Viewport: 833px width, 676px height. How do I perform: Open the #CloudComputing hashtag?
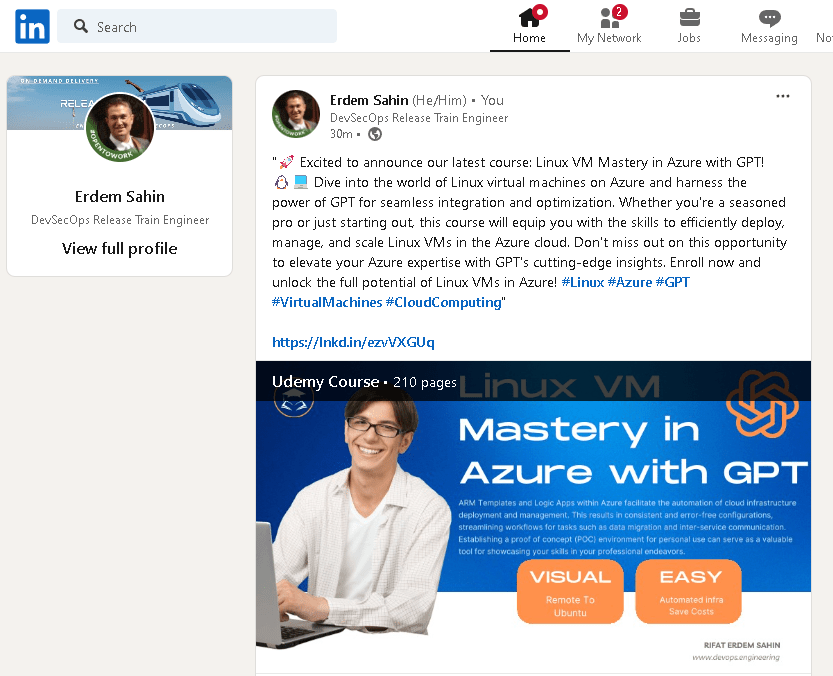coord(444,302)
